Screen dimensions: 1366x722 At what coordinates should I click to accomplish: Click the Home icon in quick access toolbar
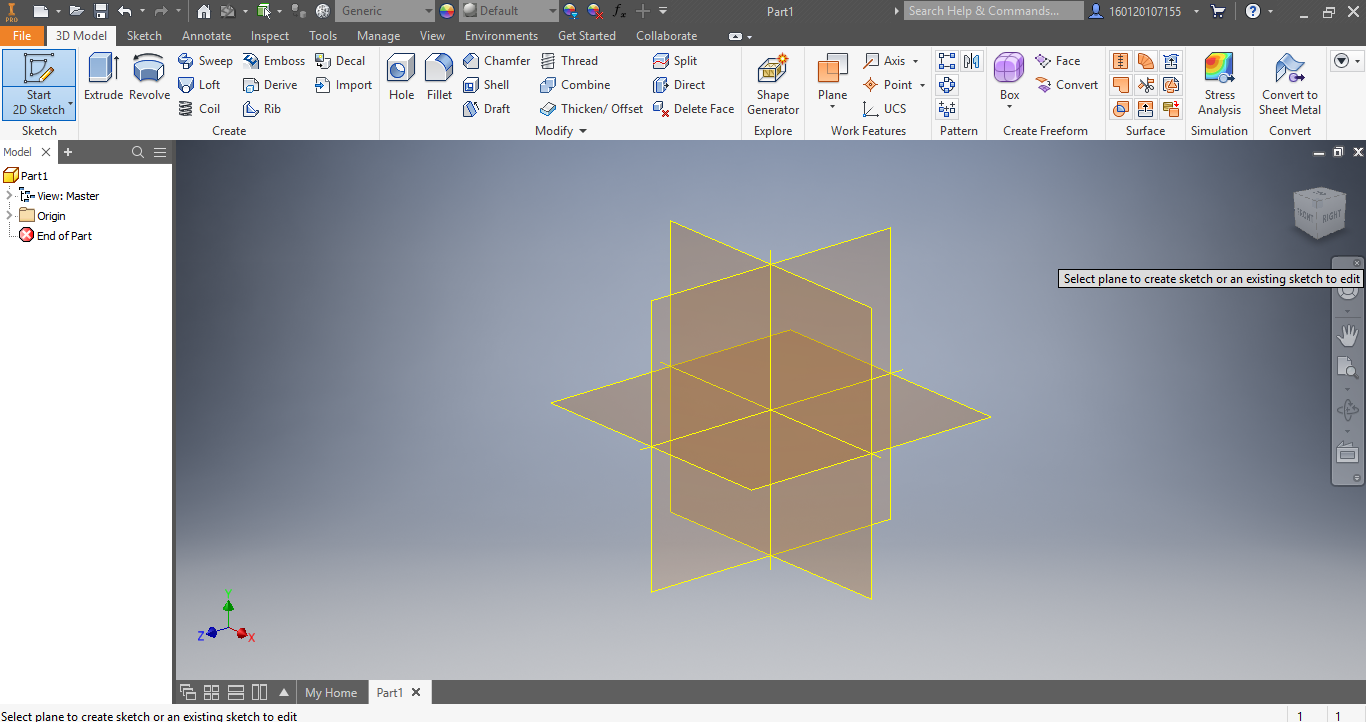click(x=204, y=11)
